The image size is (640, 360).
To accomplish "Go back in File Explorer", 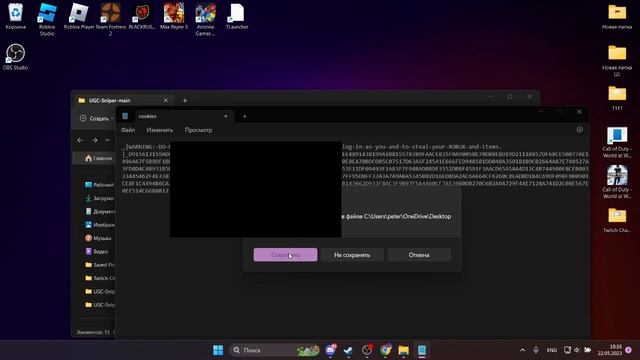I will click(x=80, y=140).
